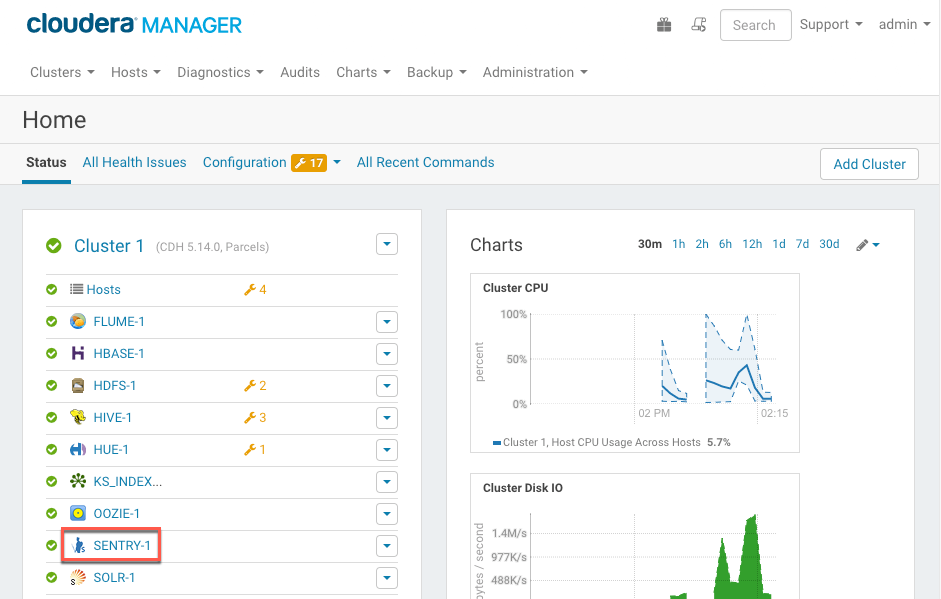This screenshot has height=599, width=941.
Task: Switch charts to 7d time range
Action: (802, 244)
